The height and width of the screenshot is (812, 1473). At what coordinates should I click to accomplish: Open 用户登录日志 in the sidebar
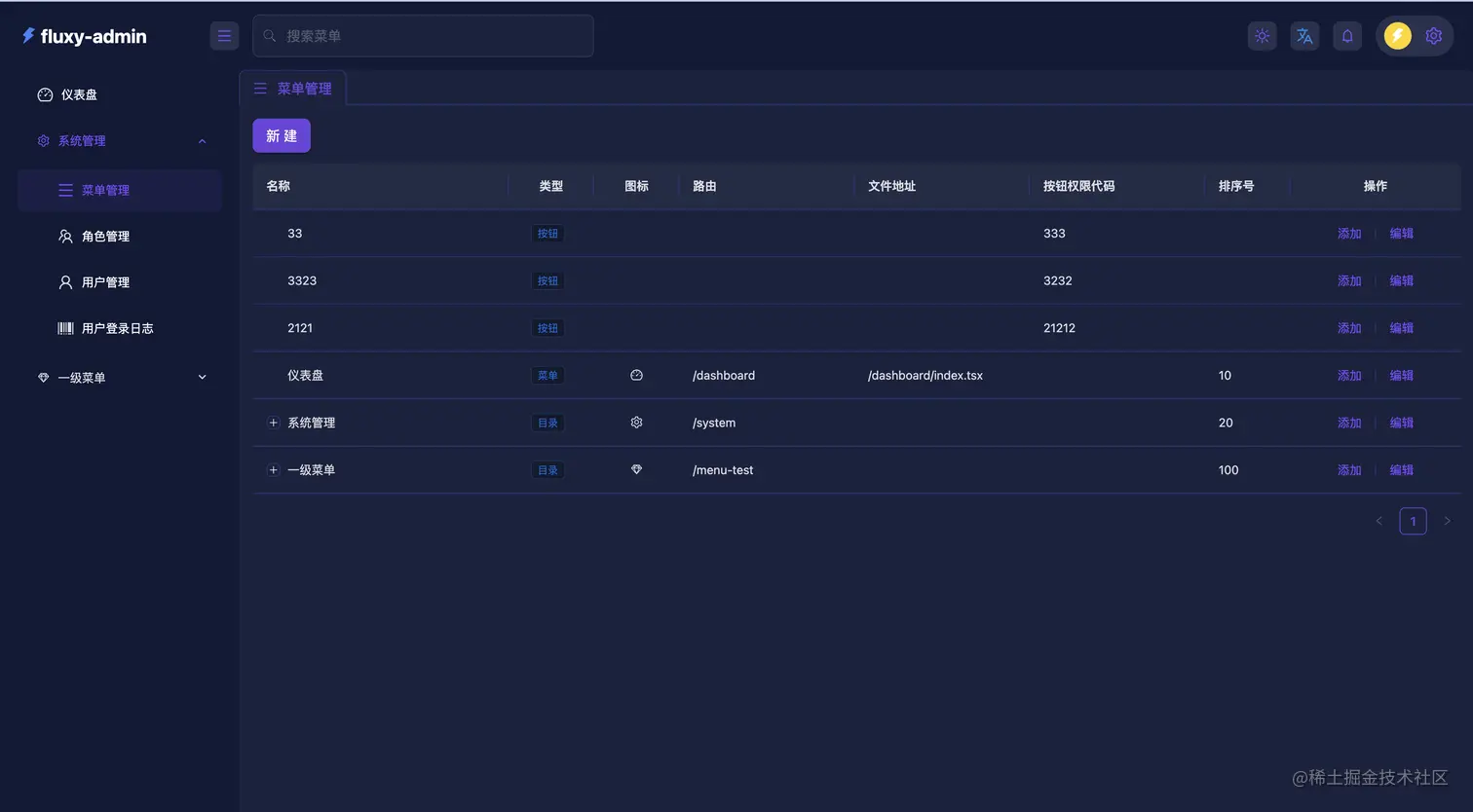coord(120,328)
